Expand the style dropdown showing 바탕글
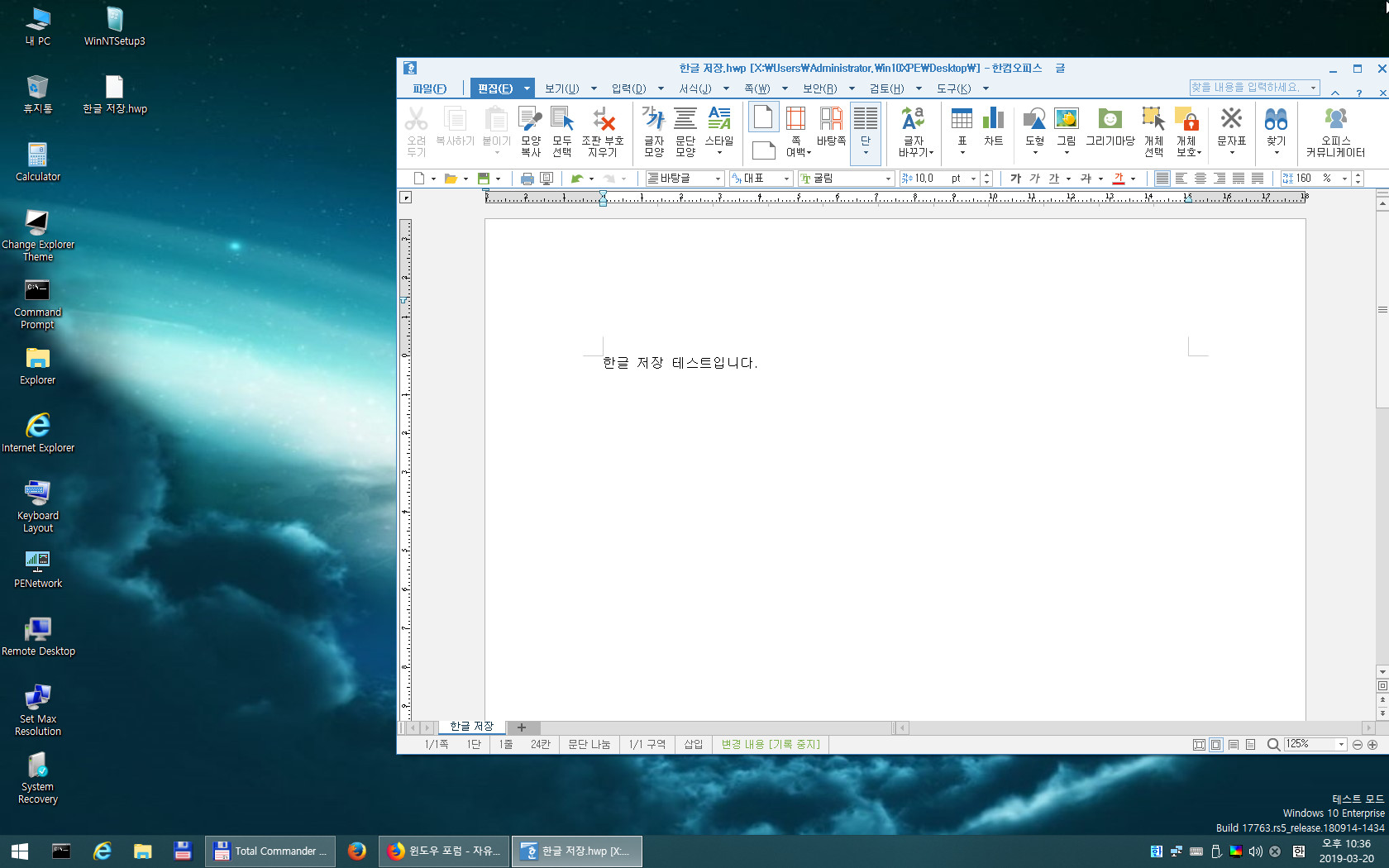Screen dimensions: 1389x868 (718, 179)
